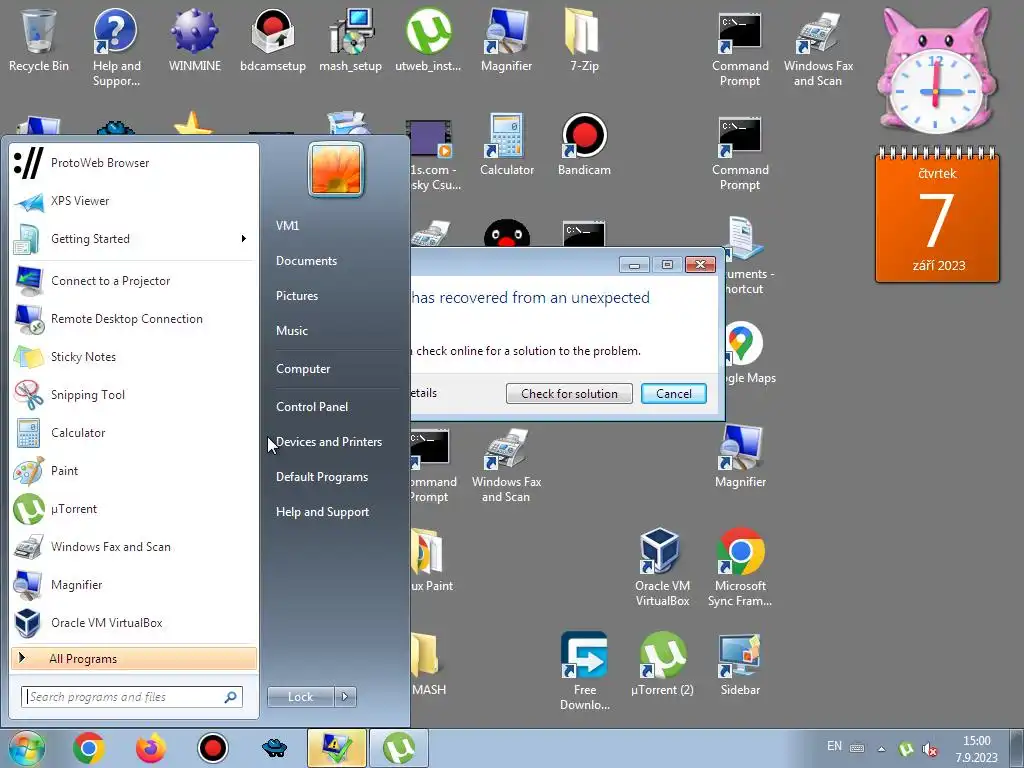1024x768 pixels.
Task: Open Default Programs
Action: coord(322,477)
